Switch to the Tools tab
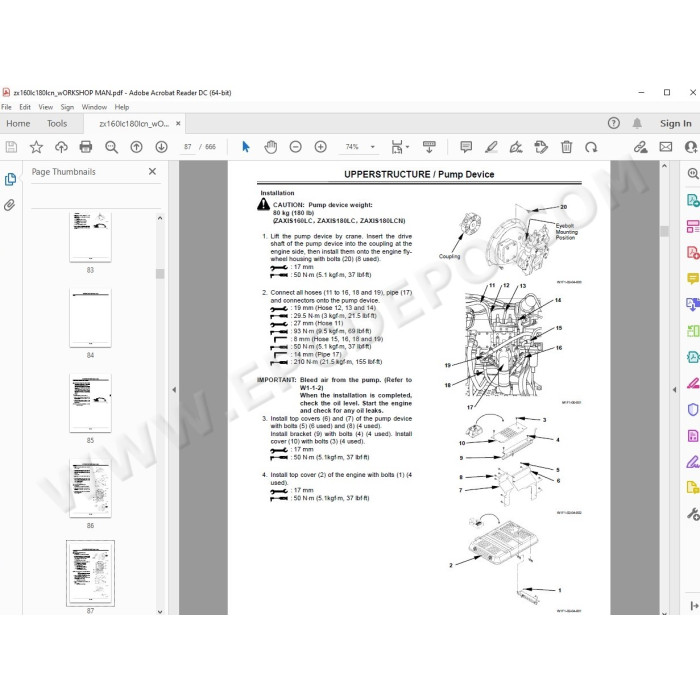 click(57, 124)
